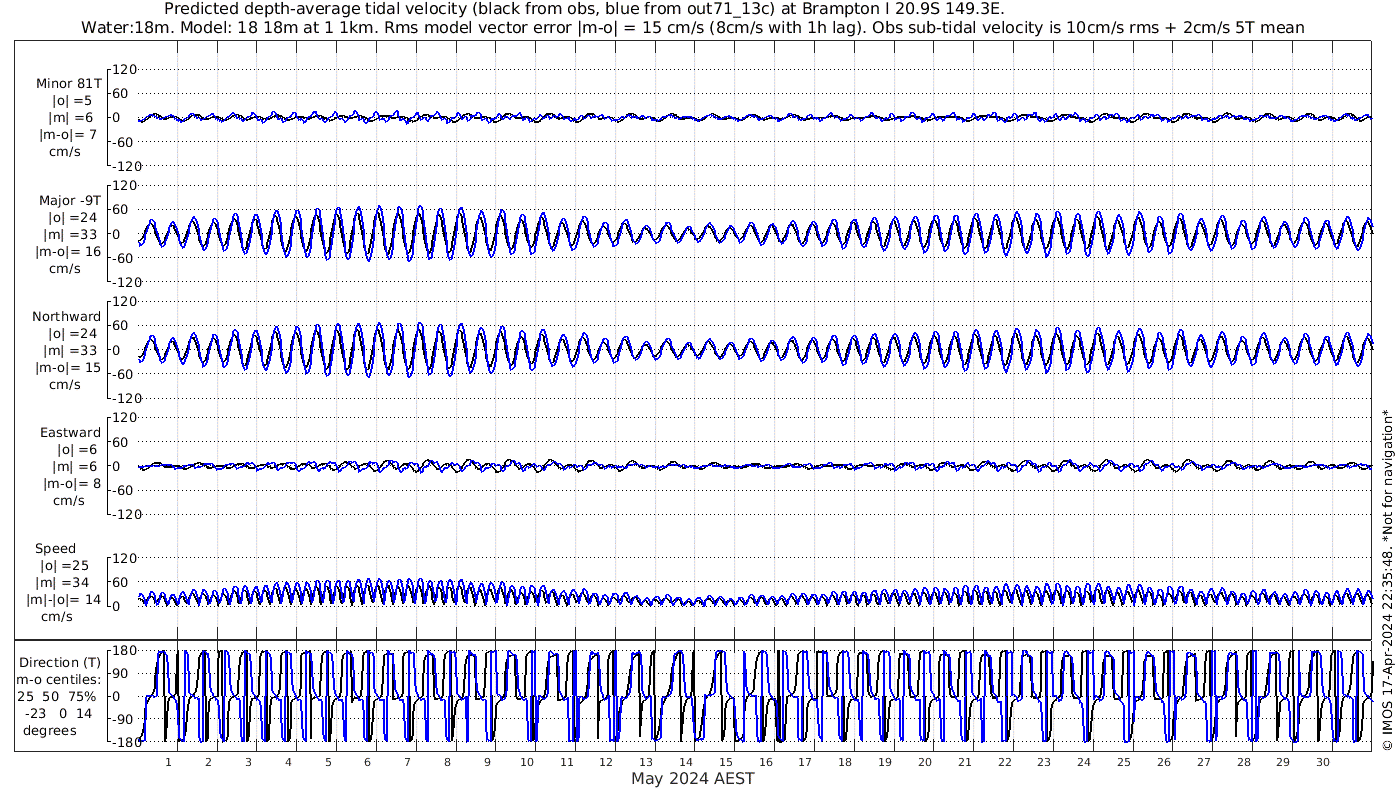Image resolution: width=1400 pixels, height=800 pixels.
Task: Select the 'Eastward' panel label
Action: point(70,432)
